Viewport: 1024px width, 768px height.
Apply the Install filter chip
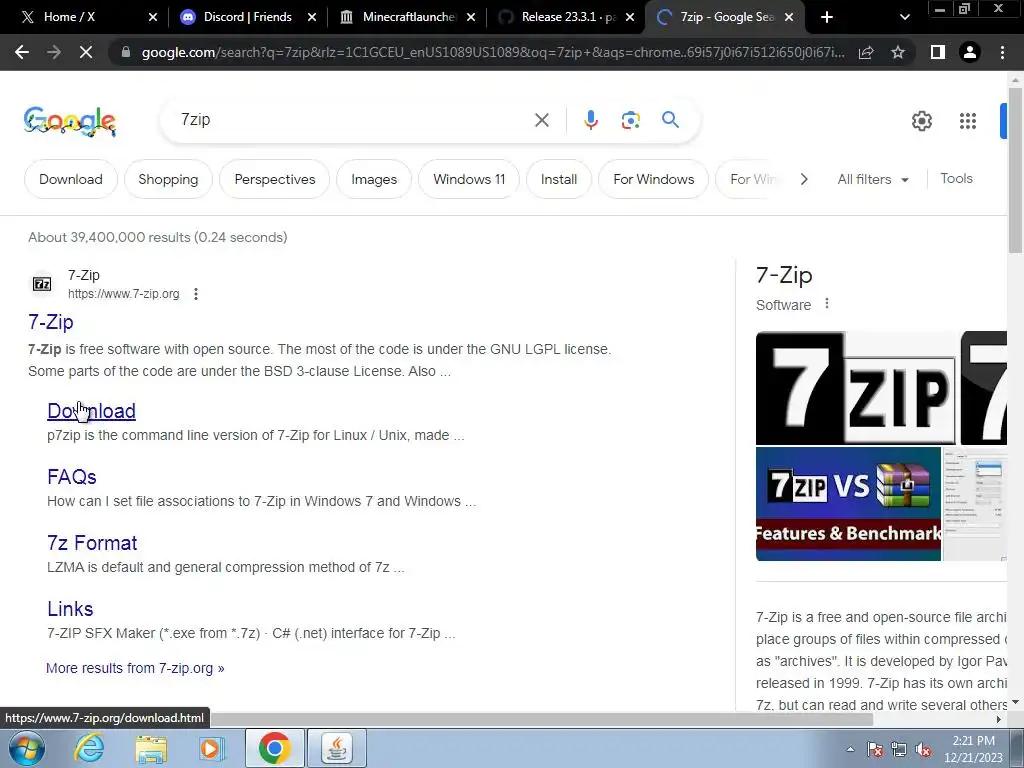coord(559,179)
